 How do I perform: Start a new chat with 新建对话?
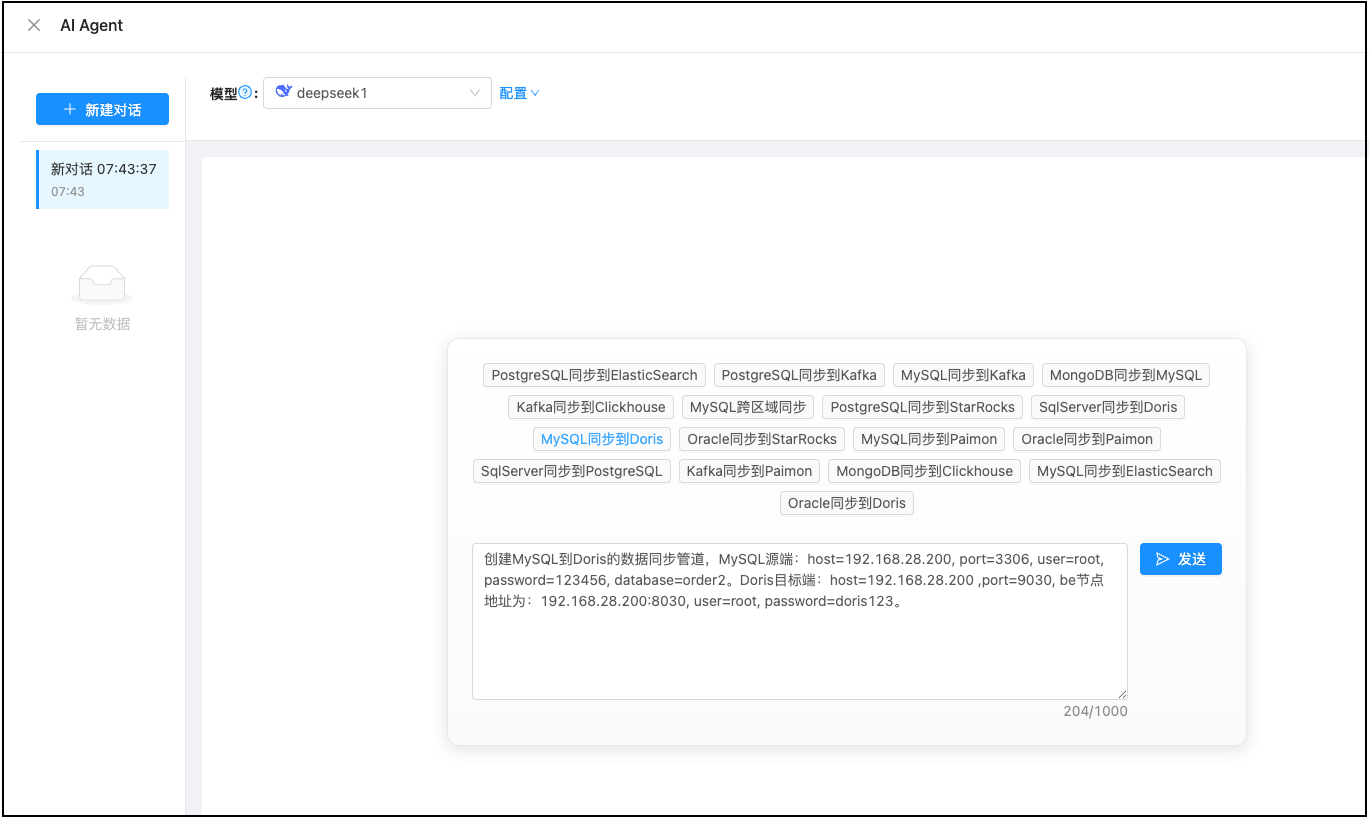point(102,110)
